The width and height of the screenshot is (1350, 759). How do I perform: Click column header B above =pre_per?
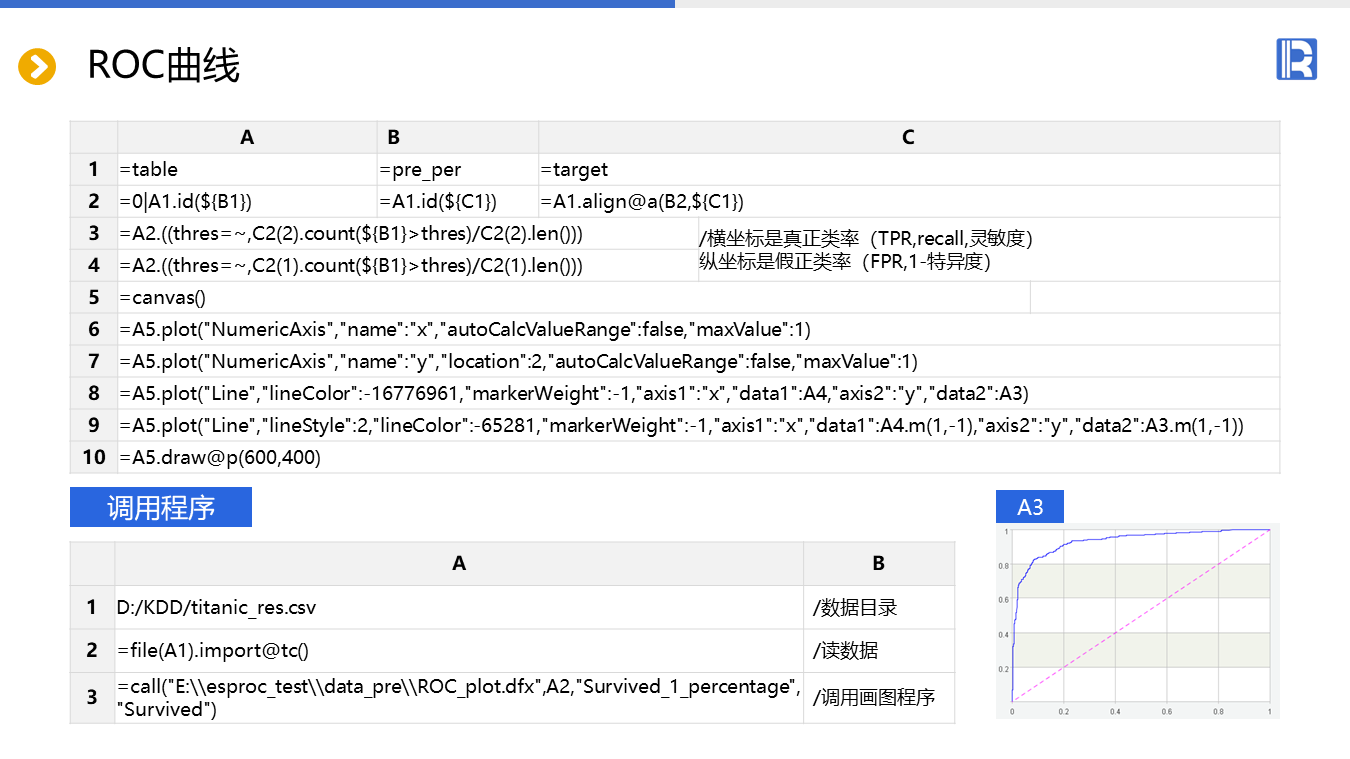[x=393, y=138]
